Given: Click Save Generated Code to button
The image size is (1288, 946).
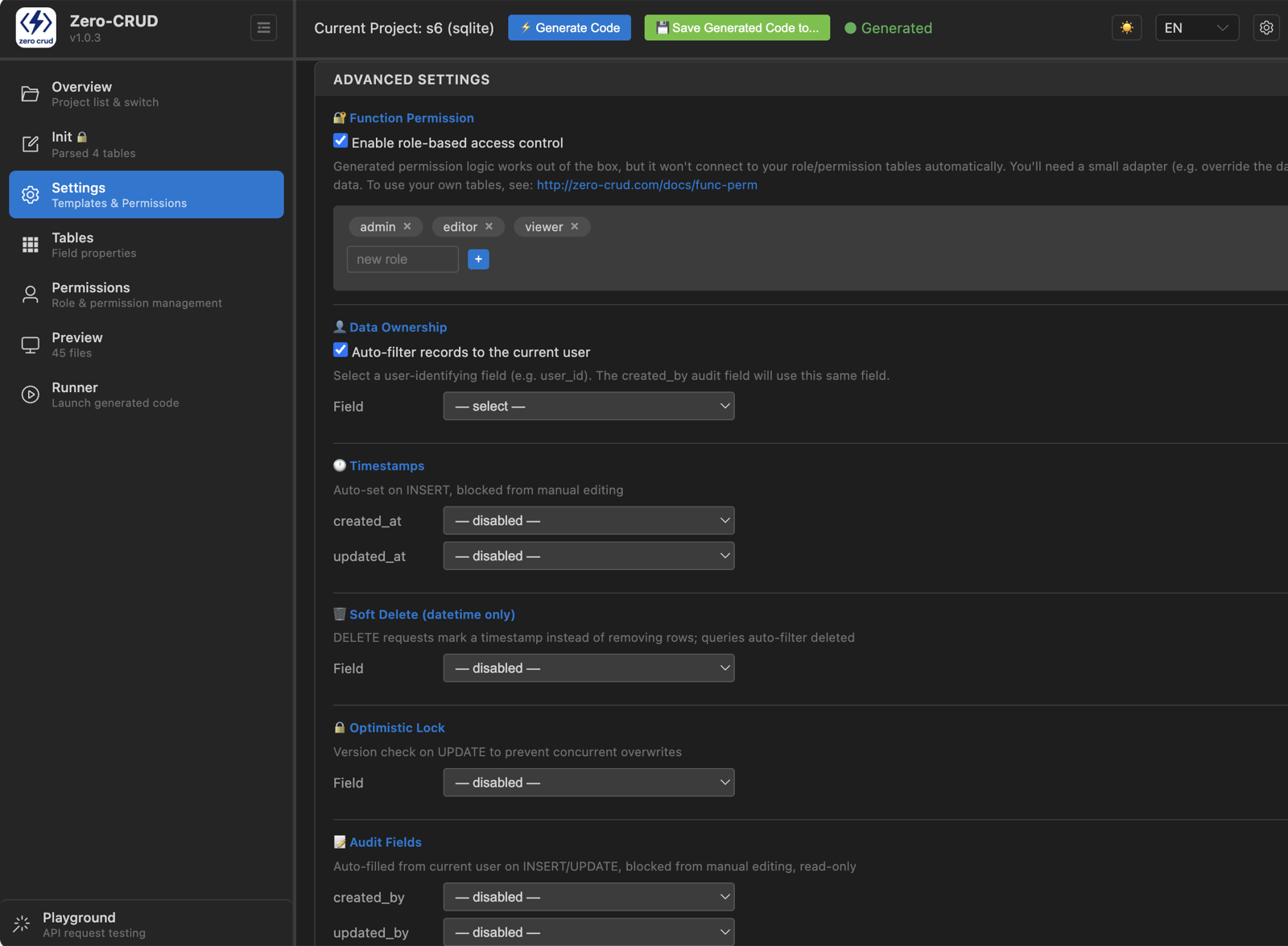Looking at the screenshot, I should pos(737,27).
